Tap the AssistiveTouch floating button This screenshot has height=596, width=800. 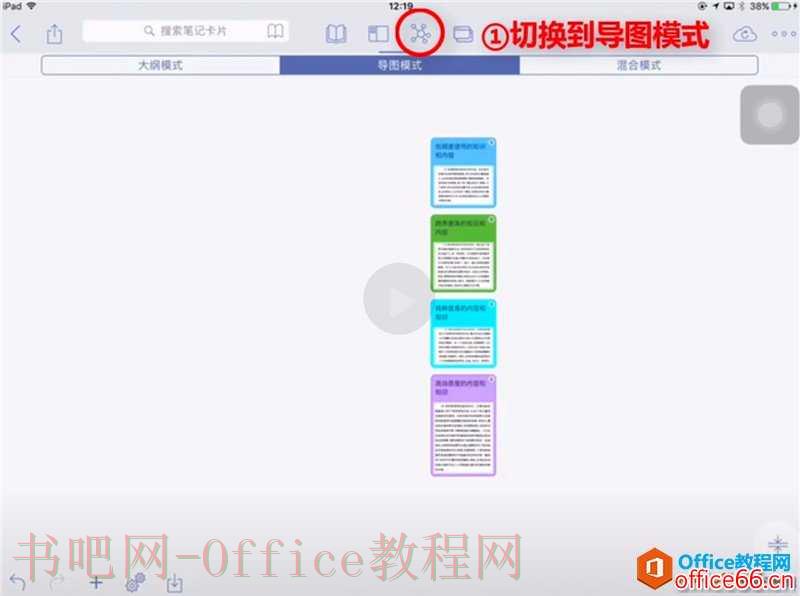coord(769,115)
